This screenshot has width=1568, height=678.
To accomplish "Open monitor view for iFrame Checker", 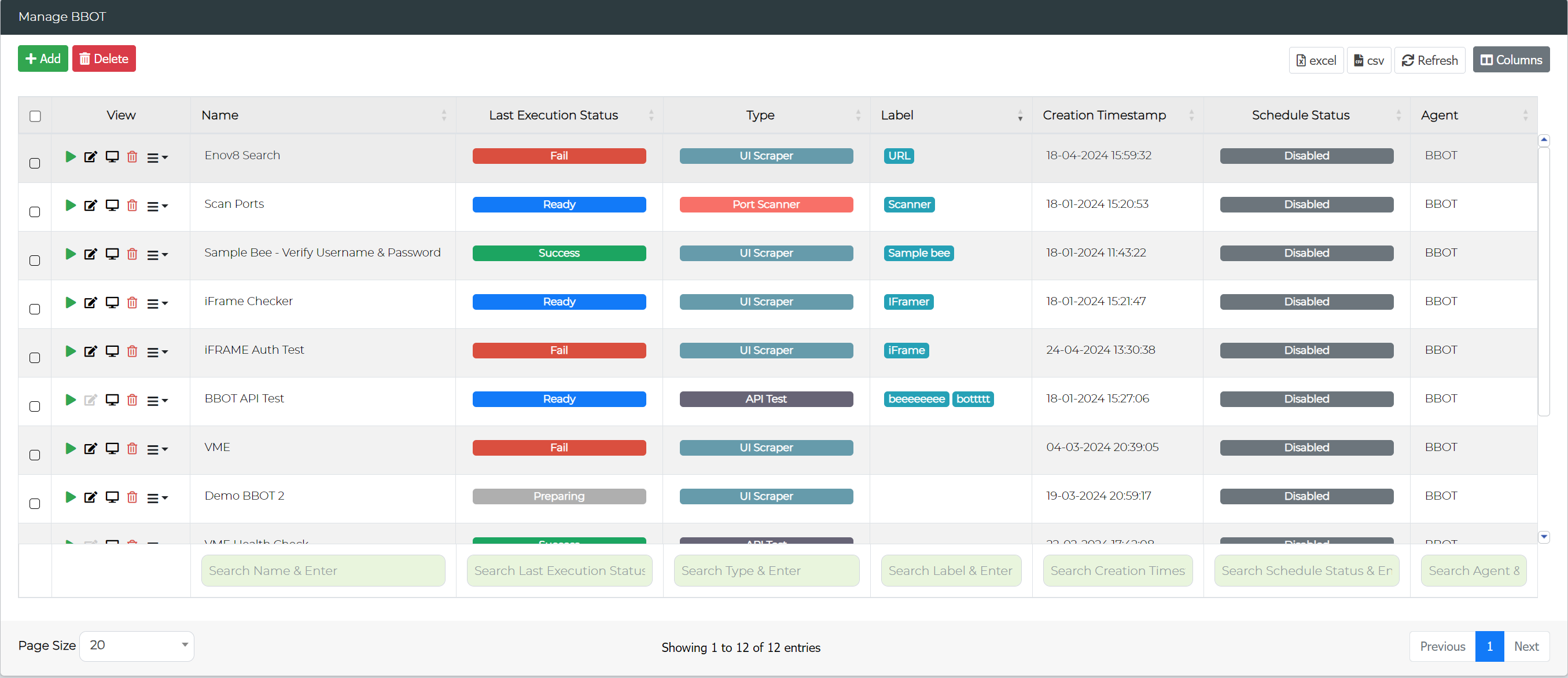I will click(x=112, y=303).
